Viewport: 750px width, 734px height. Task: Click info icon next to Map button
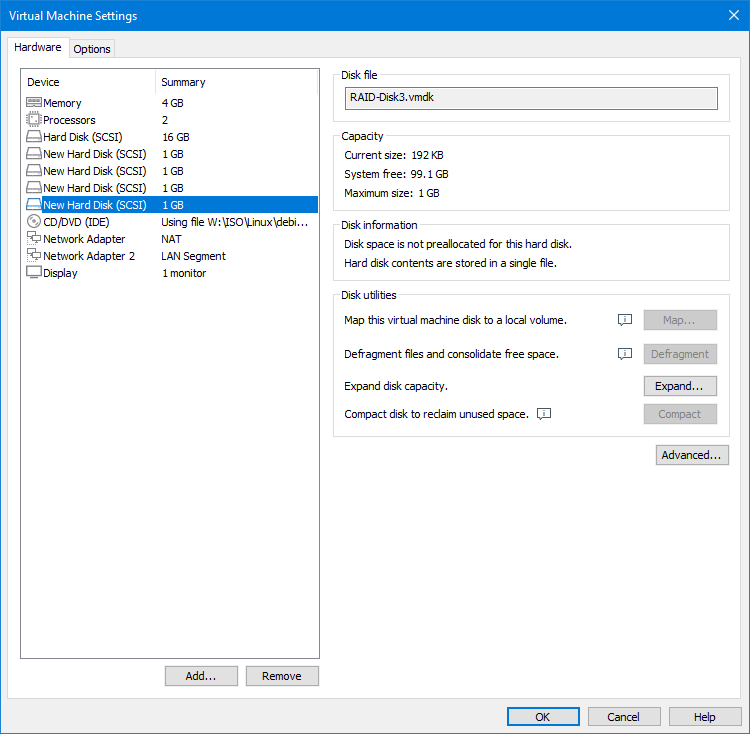coord(625,320)
